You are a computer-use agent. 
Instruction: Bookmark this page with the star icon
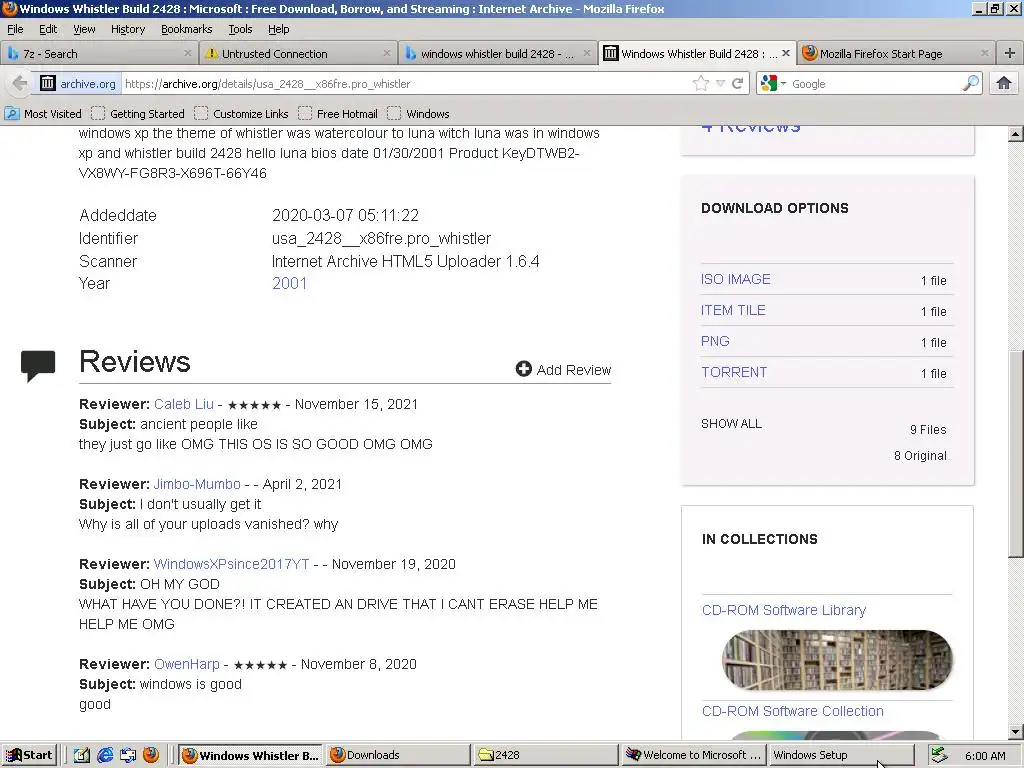click(701, 83)
